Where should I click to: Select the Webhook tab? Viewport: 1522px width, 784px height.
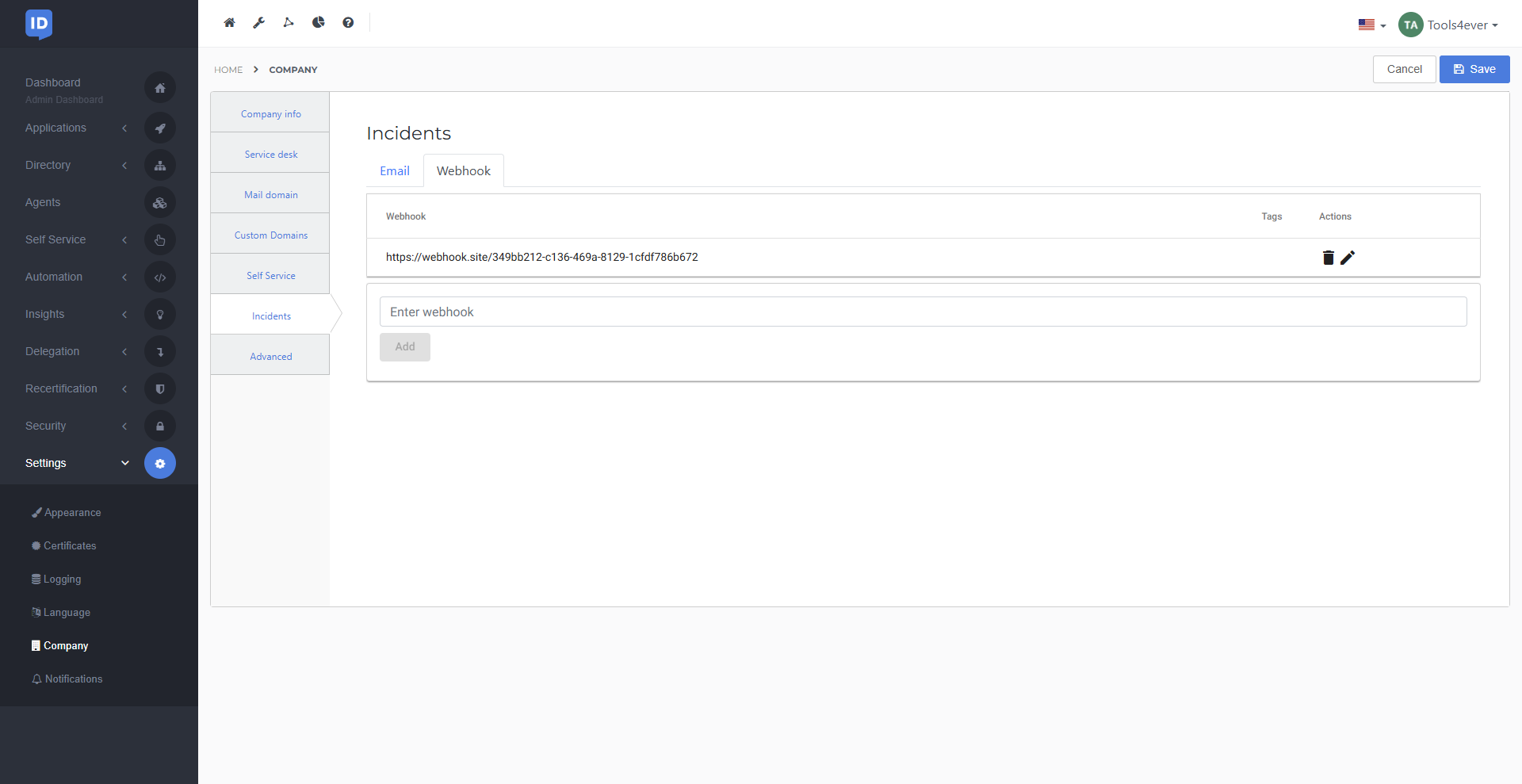464,171
